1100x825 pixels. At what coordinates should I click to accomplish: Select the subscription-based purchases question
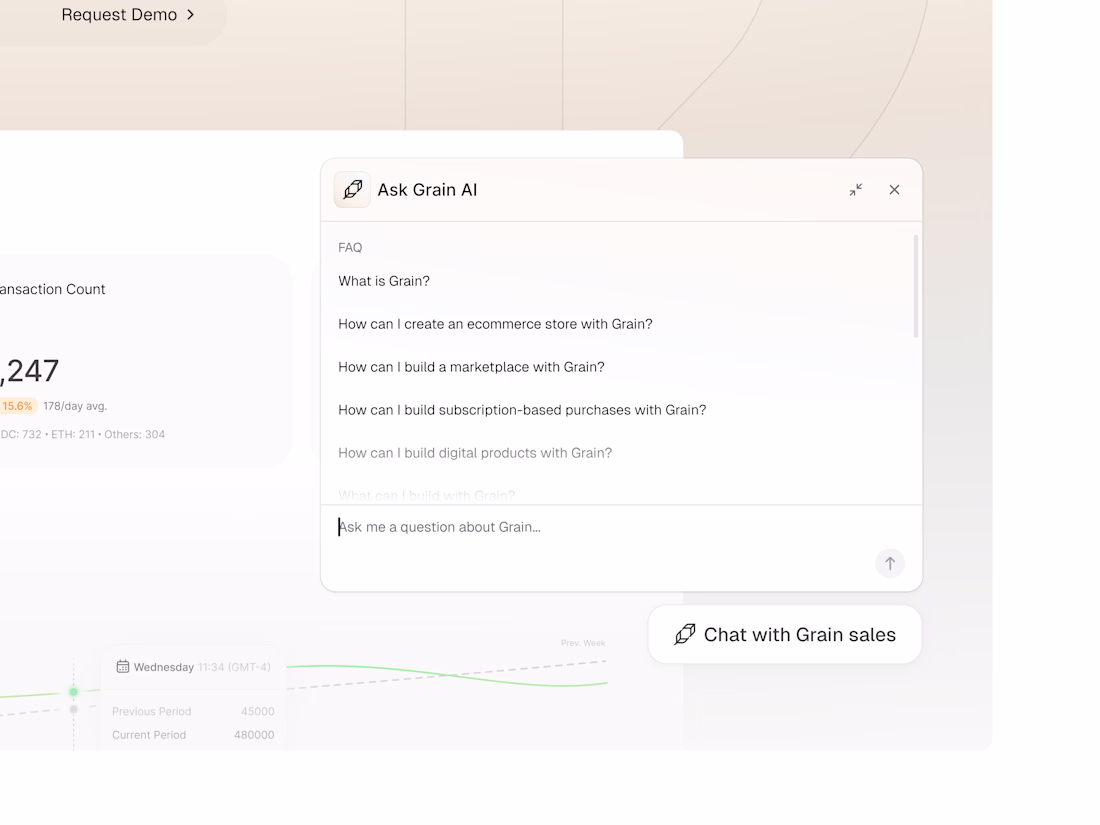pos(522,410)
